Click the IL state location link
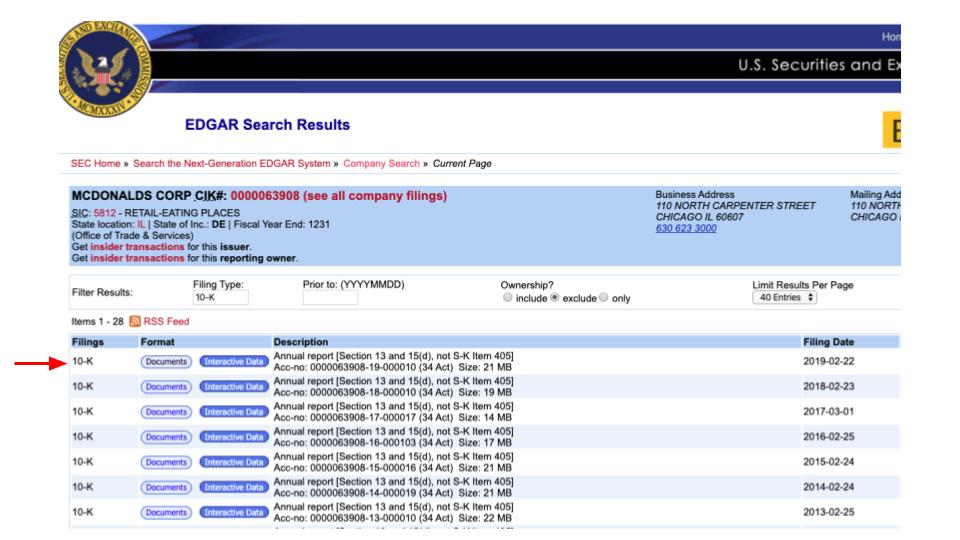Screen dimensions: 960x540 click(x=141, y=225)
